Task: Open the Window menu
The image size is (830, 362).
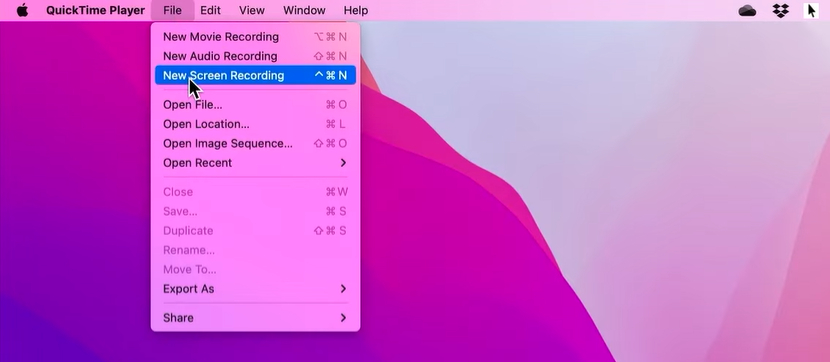Action: [x=304, y=10]
